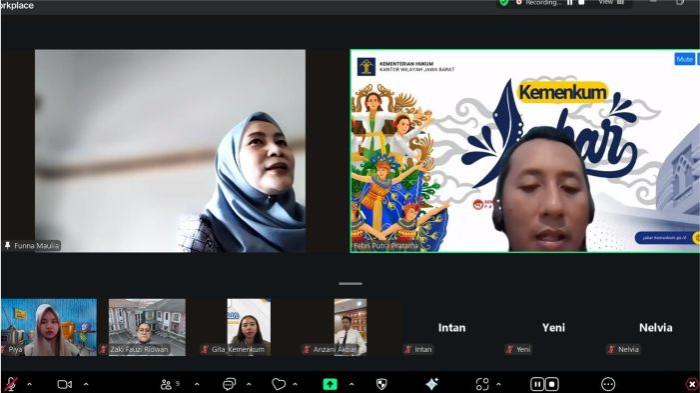Select the Intan participant tile

[x=452, y=327]
